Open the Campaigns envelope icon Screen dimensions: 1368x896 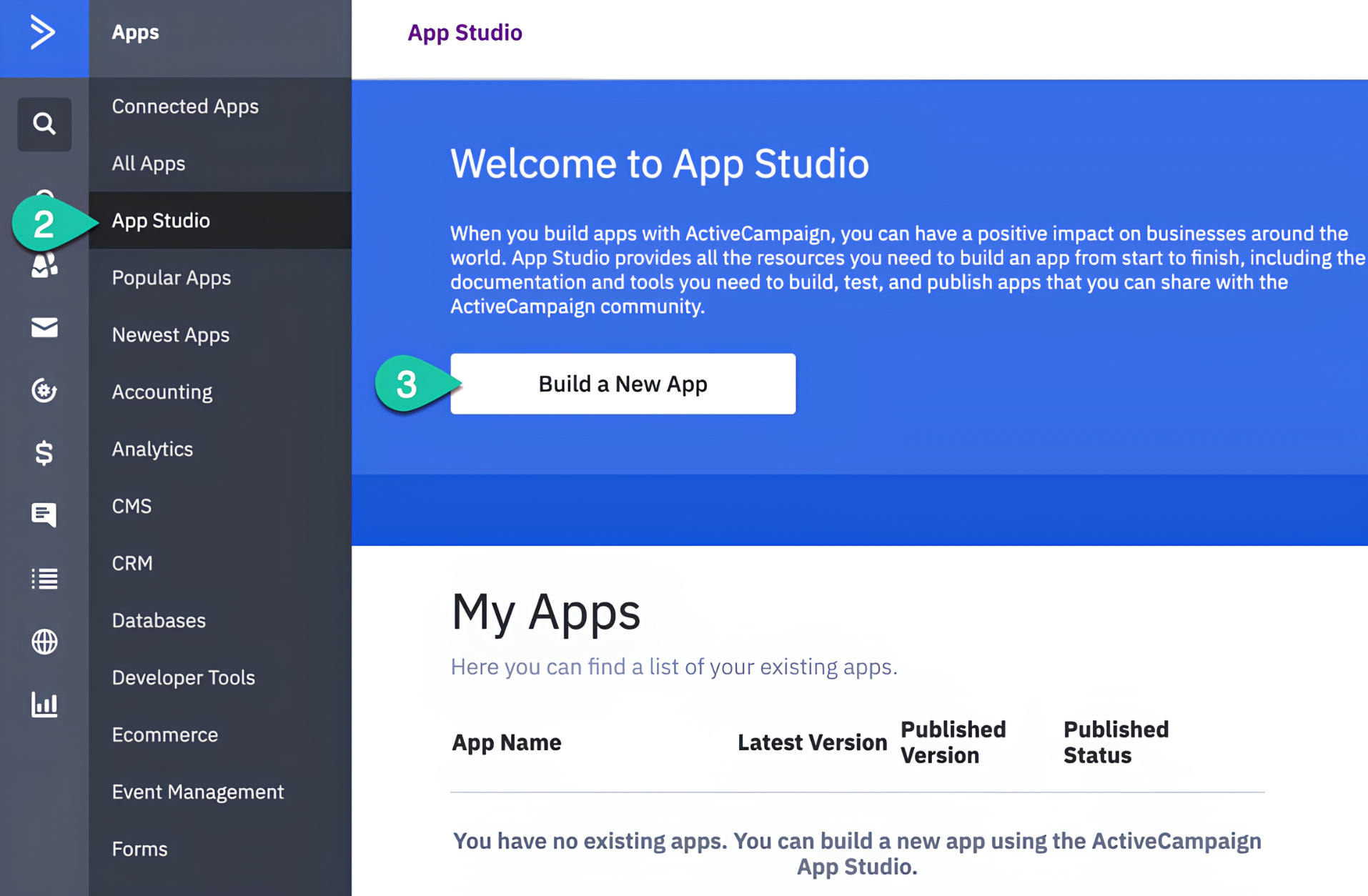pos(44,328)
